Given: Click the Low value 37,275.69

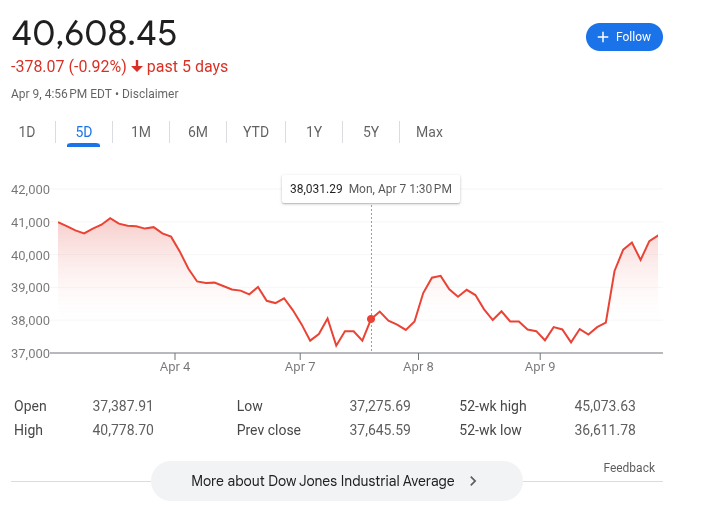Looking at the screenshot, I should 380,406.
